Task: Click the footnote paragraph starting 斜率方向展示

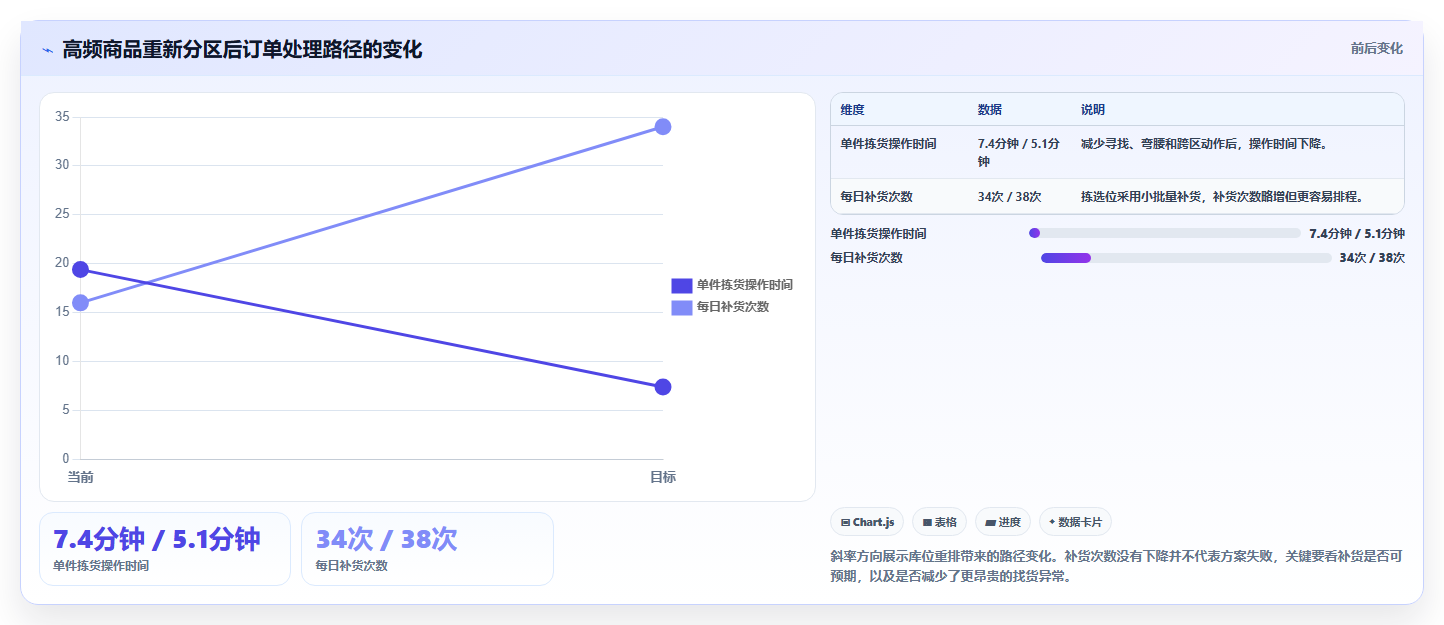Action: (x=1117, y=566)
